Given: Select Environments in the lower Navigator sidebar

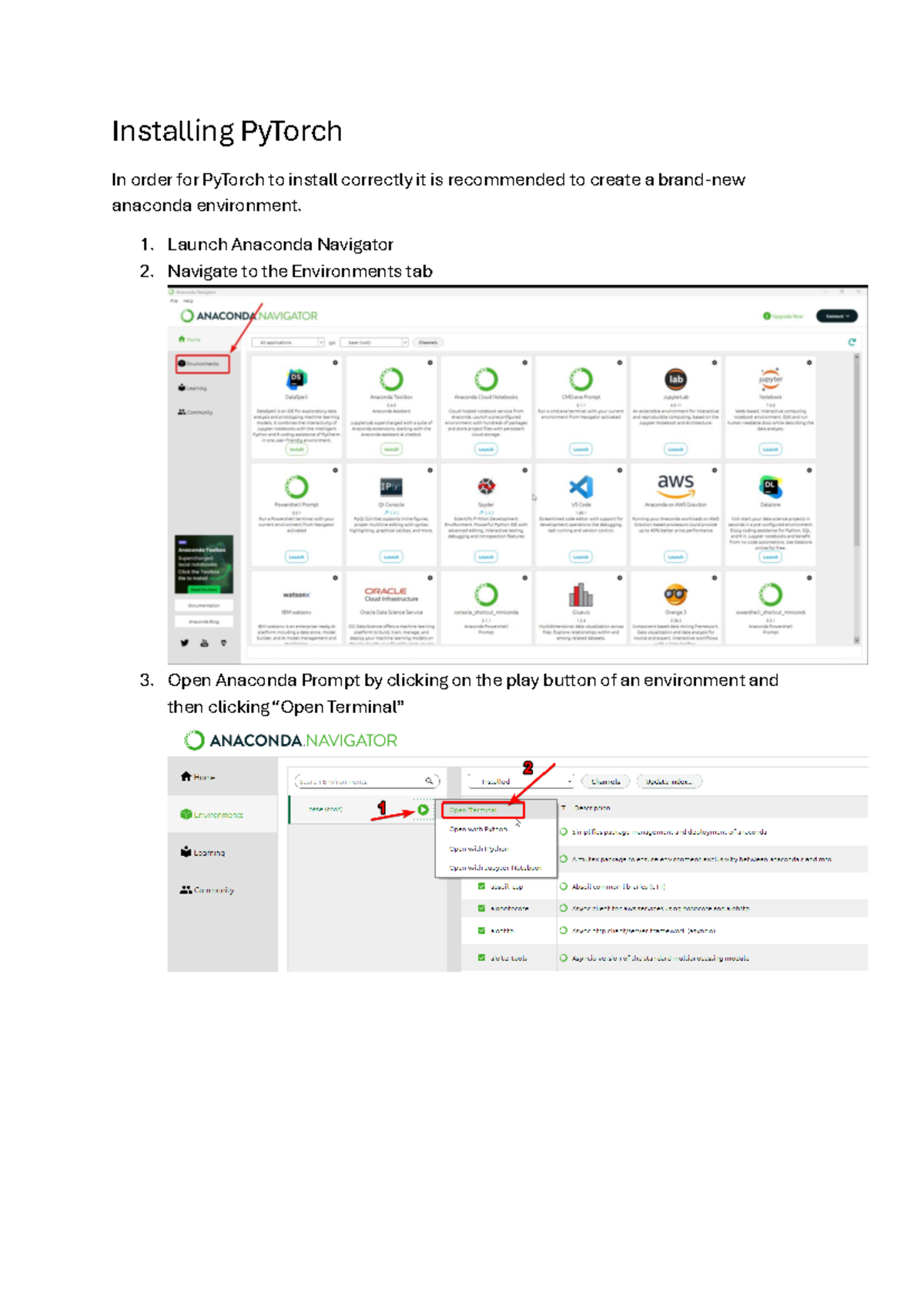Looking at the screenshot, I should tap(212, 814).
